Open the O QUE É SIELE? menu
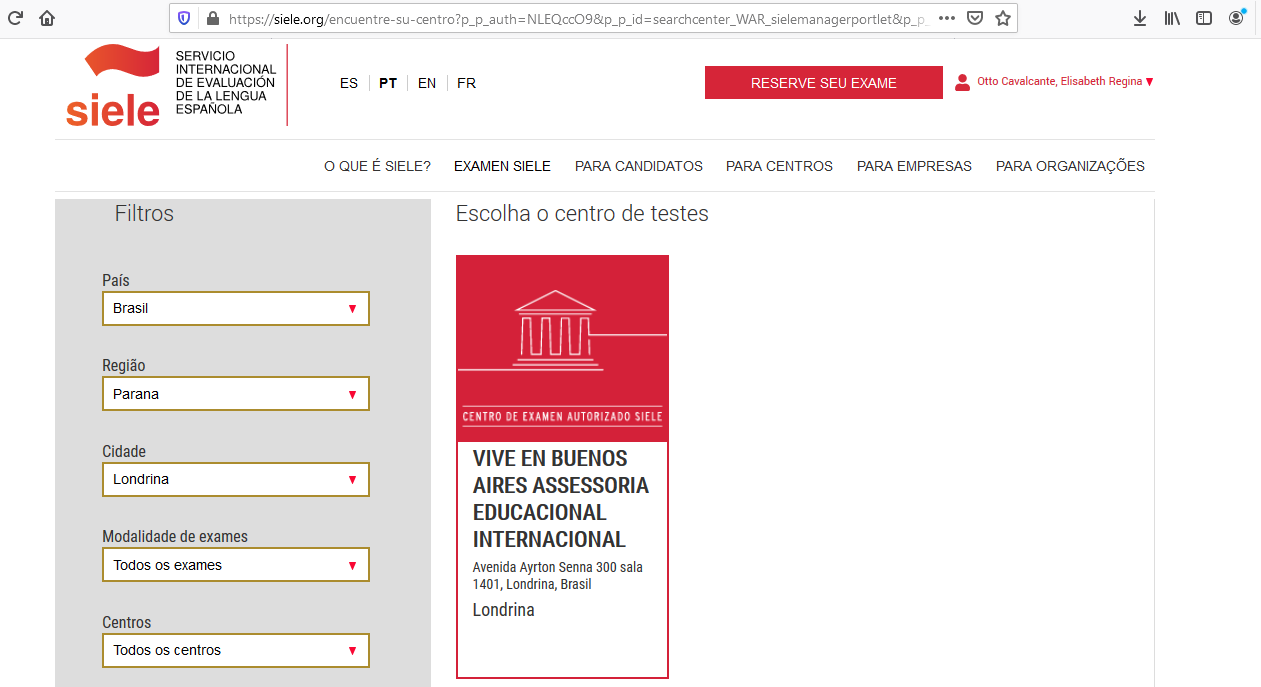The image size is (1261, 687). click(x=377, y=167)
